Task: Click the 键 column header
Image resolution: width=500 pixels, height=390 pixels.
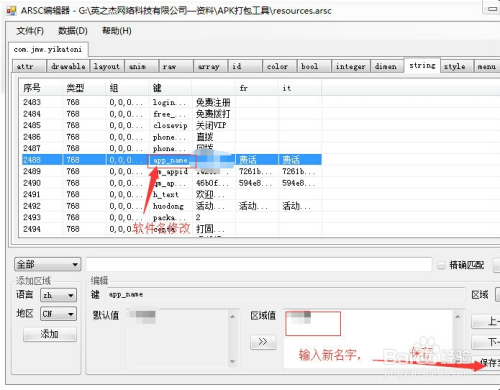Action: click(170, 88)
